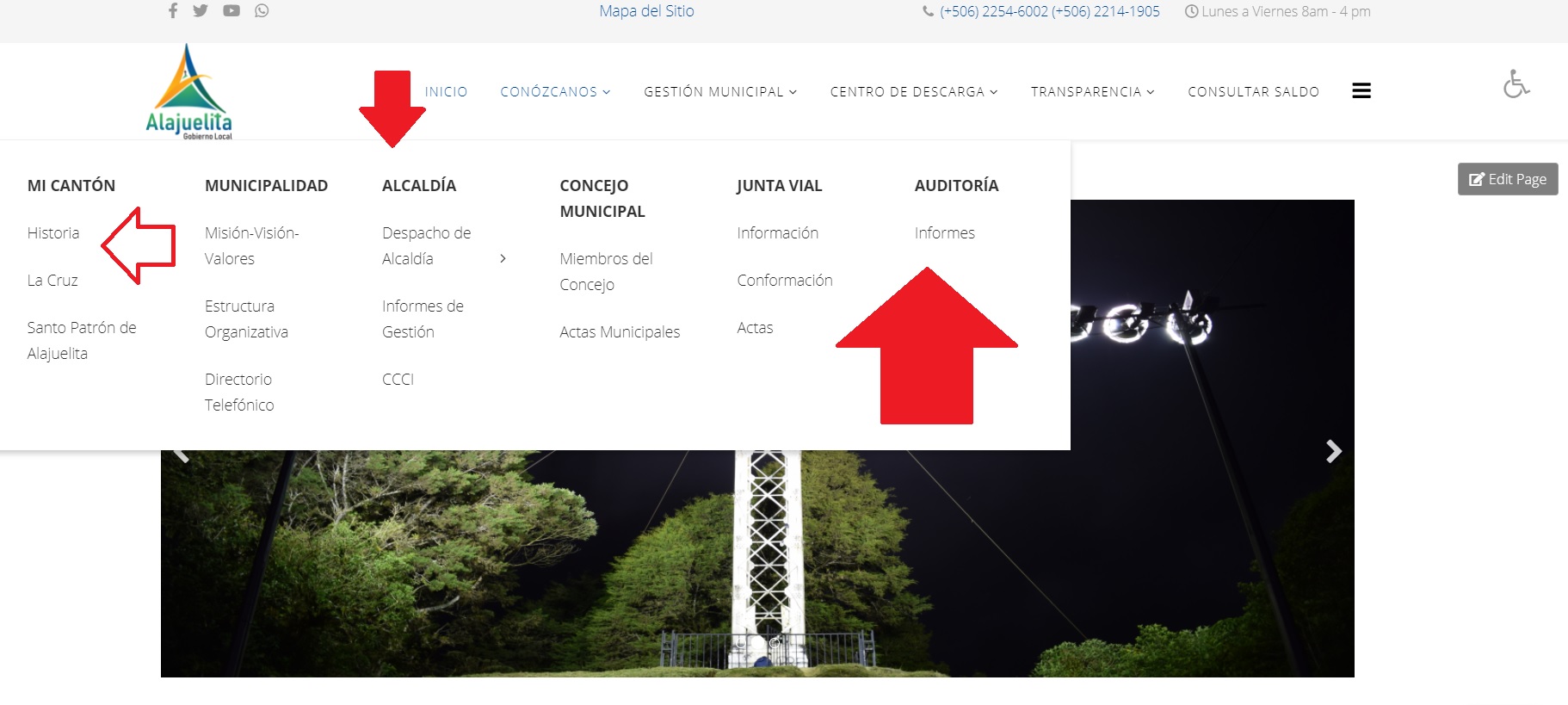
Task: Open the Twitter social icon
Action: point(201,11)
